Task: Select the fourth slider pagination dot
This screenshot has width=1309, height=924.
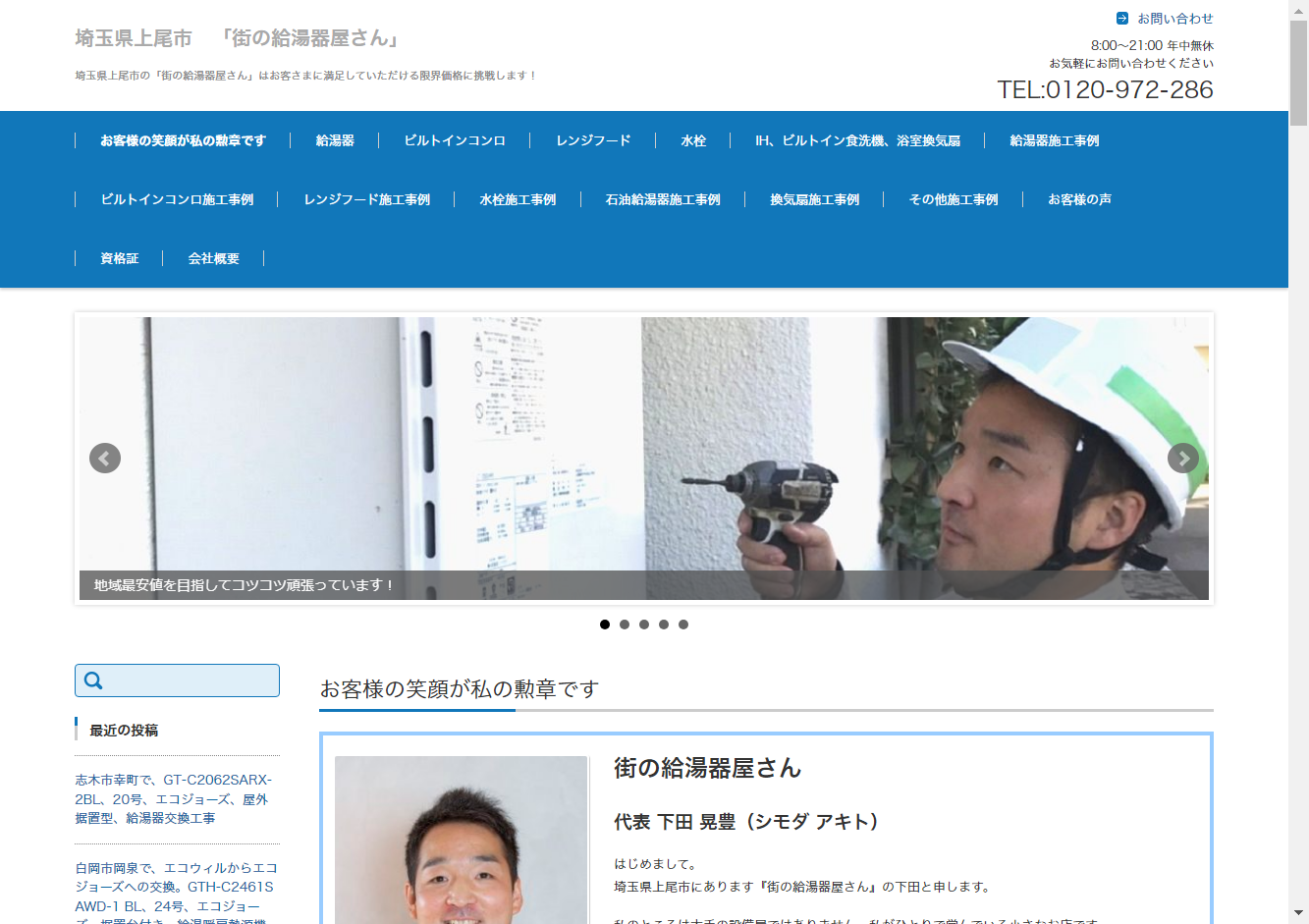Action: pyautogui.click(x=664, y=625)
